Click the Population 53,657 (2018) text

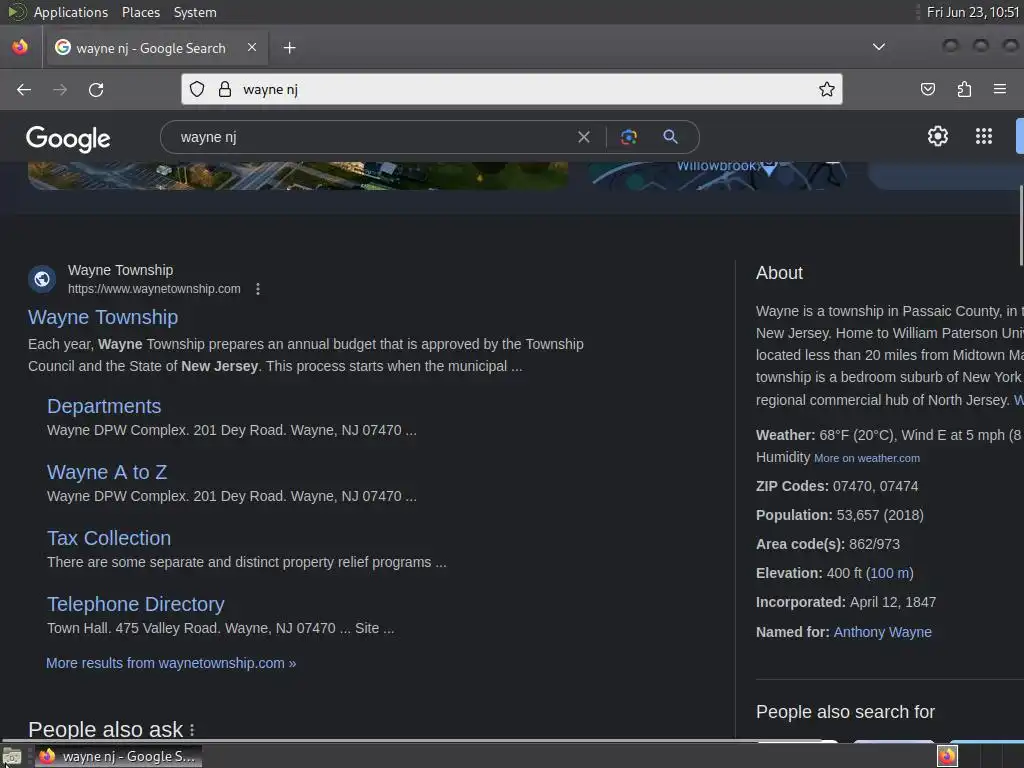point(839,515)
